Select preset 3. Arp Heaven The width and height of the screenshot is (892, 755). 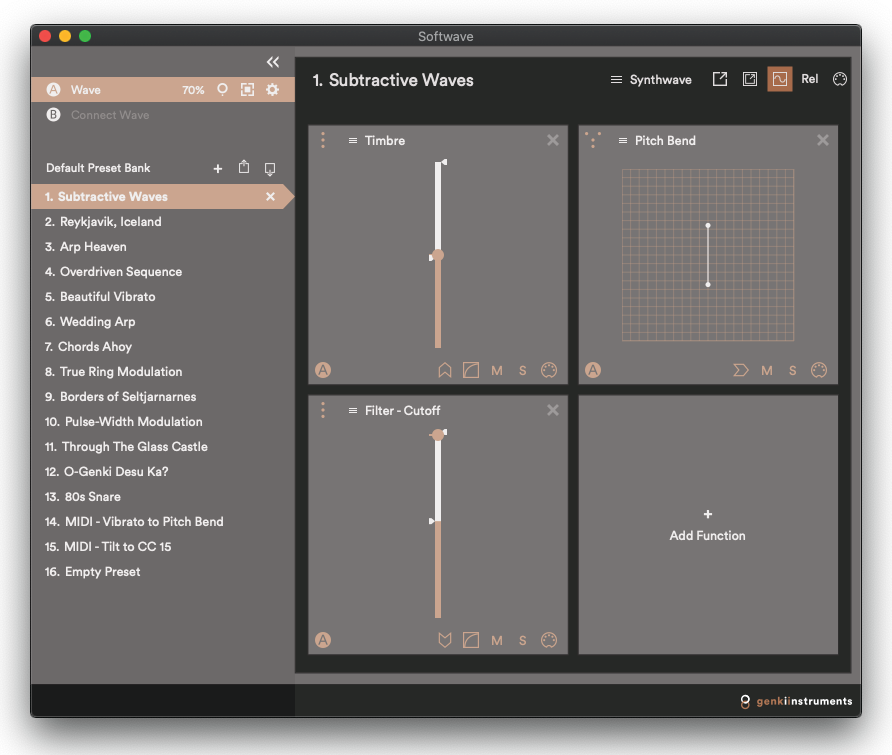point(163,247)
